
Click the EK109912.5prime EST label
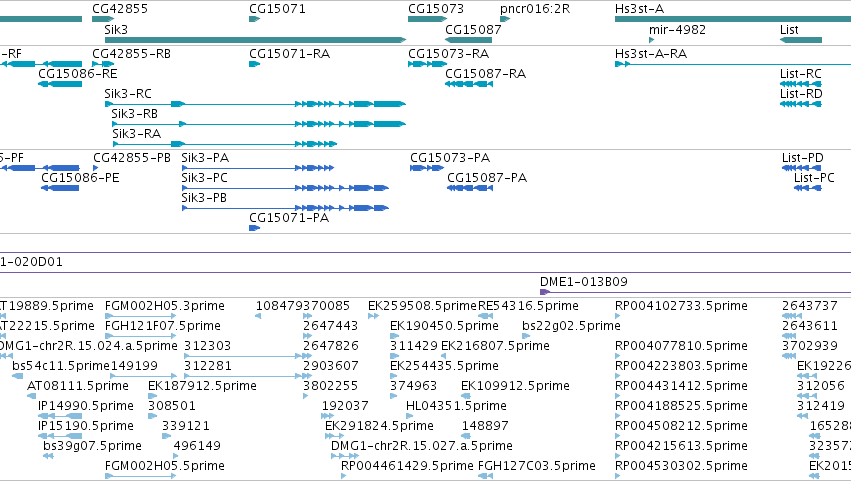pyautogui.click(x=515, y=387)
